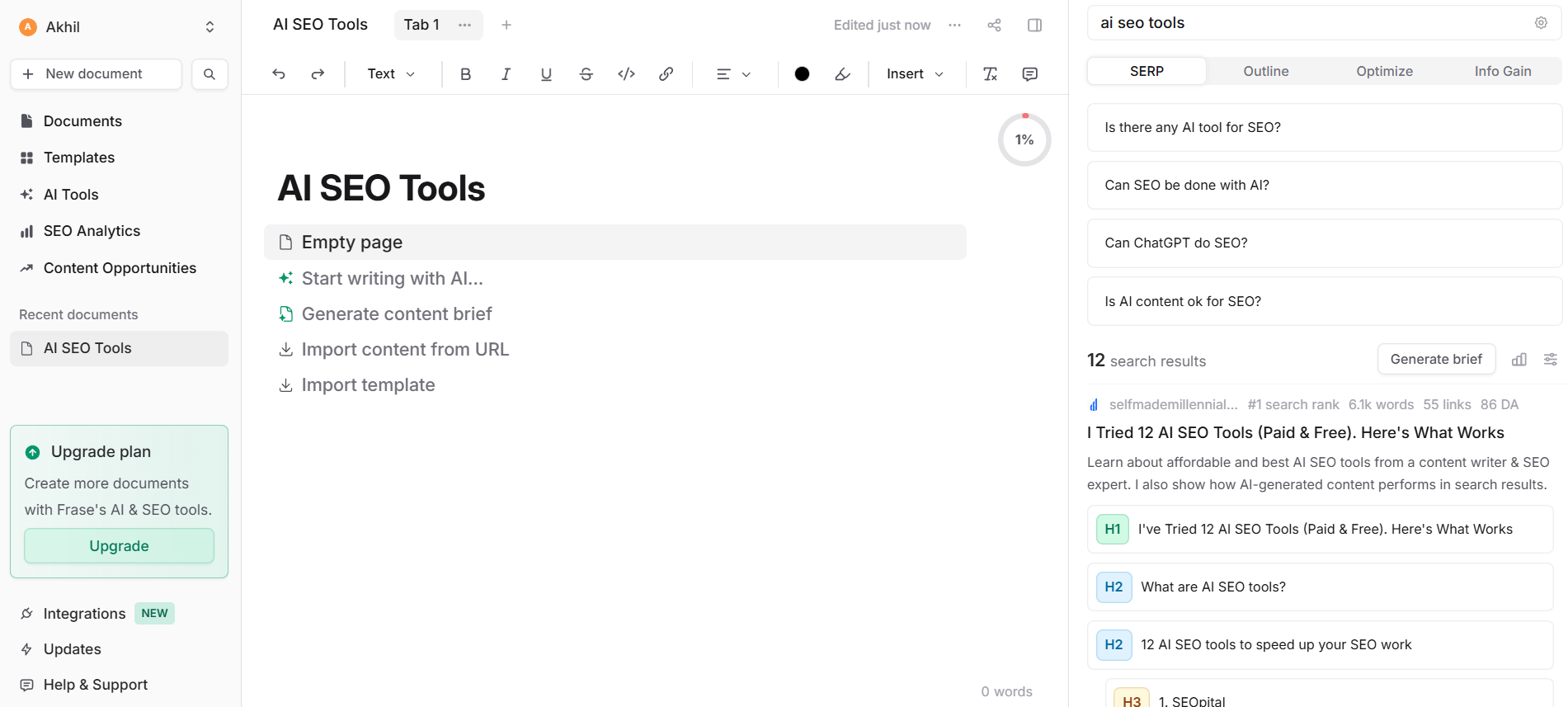Expand the Text style dropdown
The width and height of the screenshot is (1568, 707).
pos(391,74)
